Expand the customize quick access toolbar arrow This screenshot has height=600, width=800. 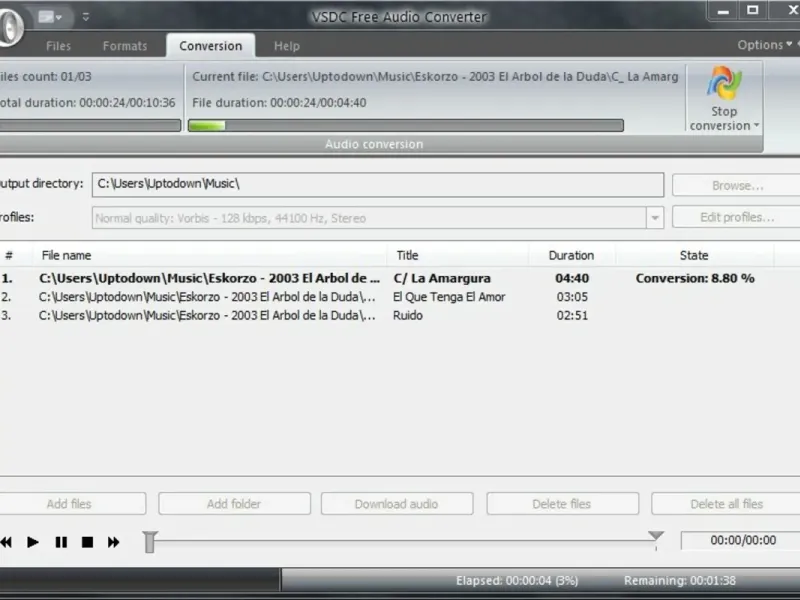coord(86,17)
